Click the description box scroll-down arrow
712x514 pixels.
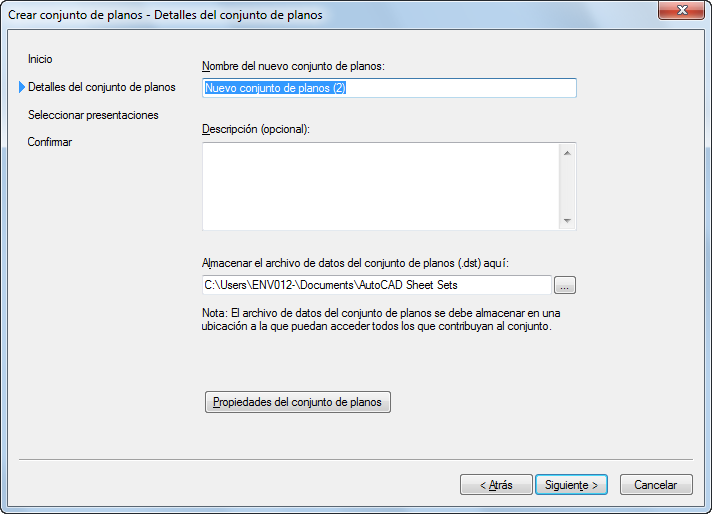[567, 220]
